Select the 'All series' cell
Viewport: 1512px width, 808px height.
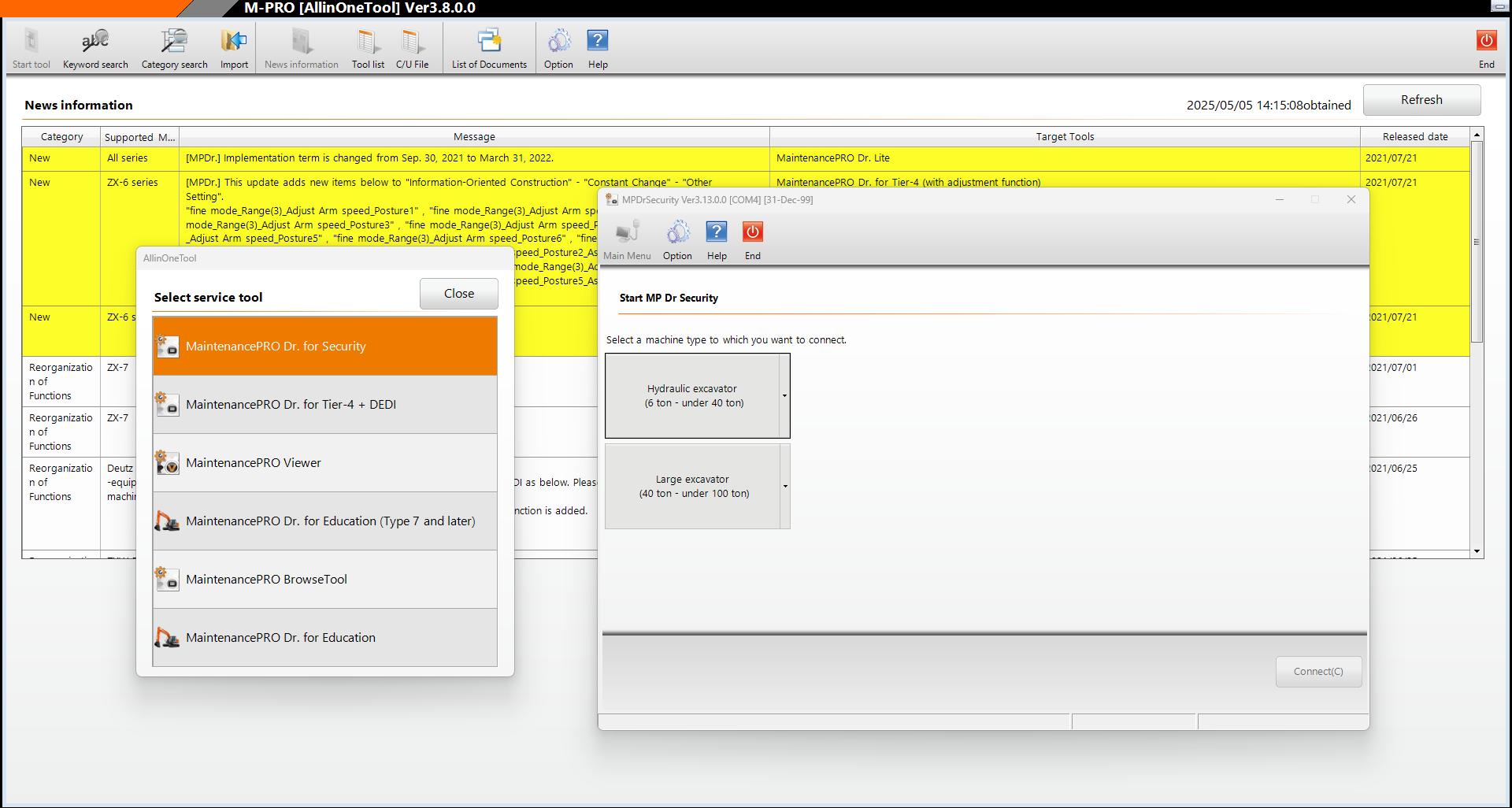pos(139,158)
